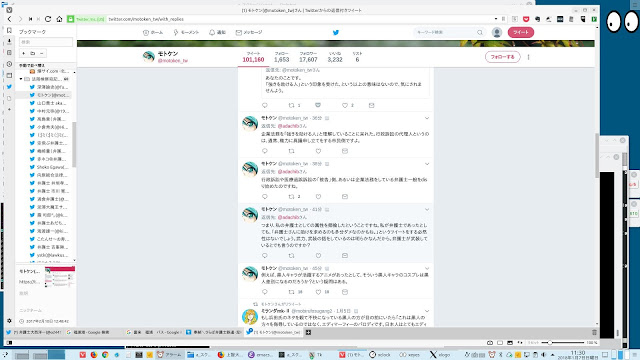Image resolution: width=640 pixels, height=360 pixels.
Task: Open the Twitter Messages nav item
Action: pyautogui.click(x=249, y=32)
